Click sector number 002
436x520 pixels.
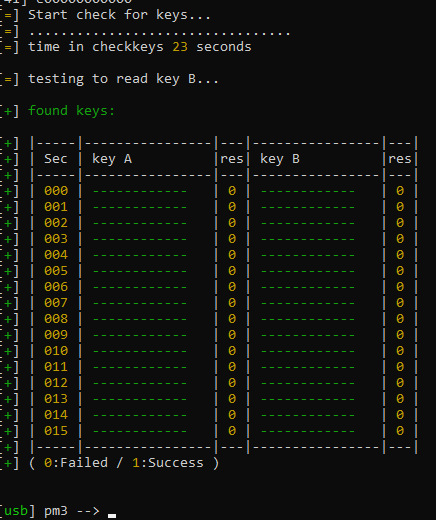point(56,223)
